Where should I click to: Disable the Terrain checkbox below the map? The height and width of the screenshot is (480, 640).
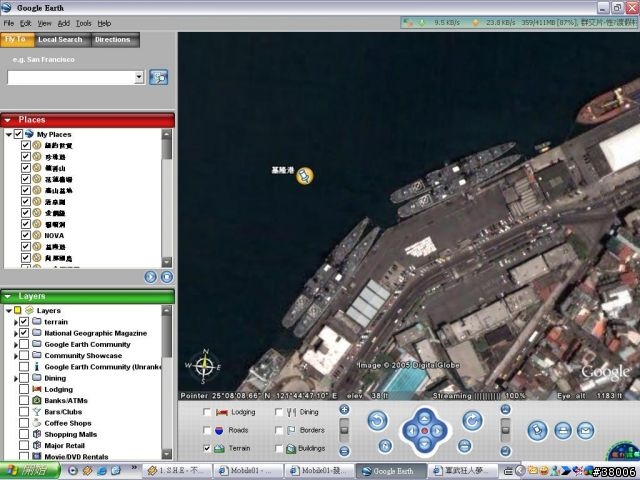[207, 448]
